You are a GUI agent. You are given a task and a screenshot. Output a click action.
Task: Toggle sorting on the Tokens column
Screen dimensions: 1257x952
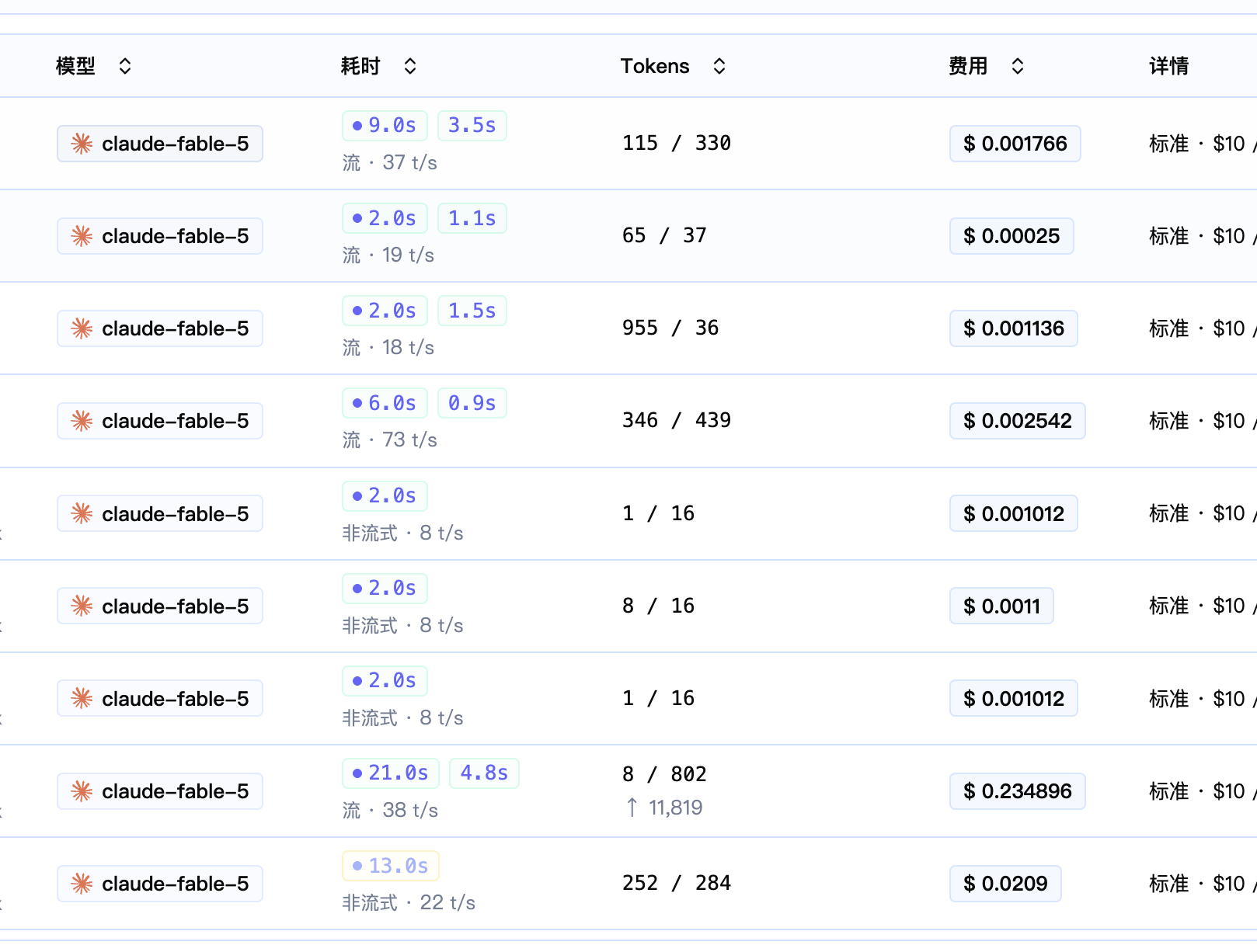pyautogui.click(x=719, y=66)
